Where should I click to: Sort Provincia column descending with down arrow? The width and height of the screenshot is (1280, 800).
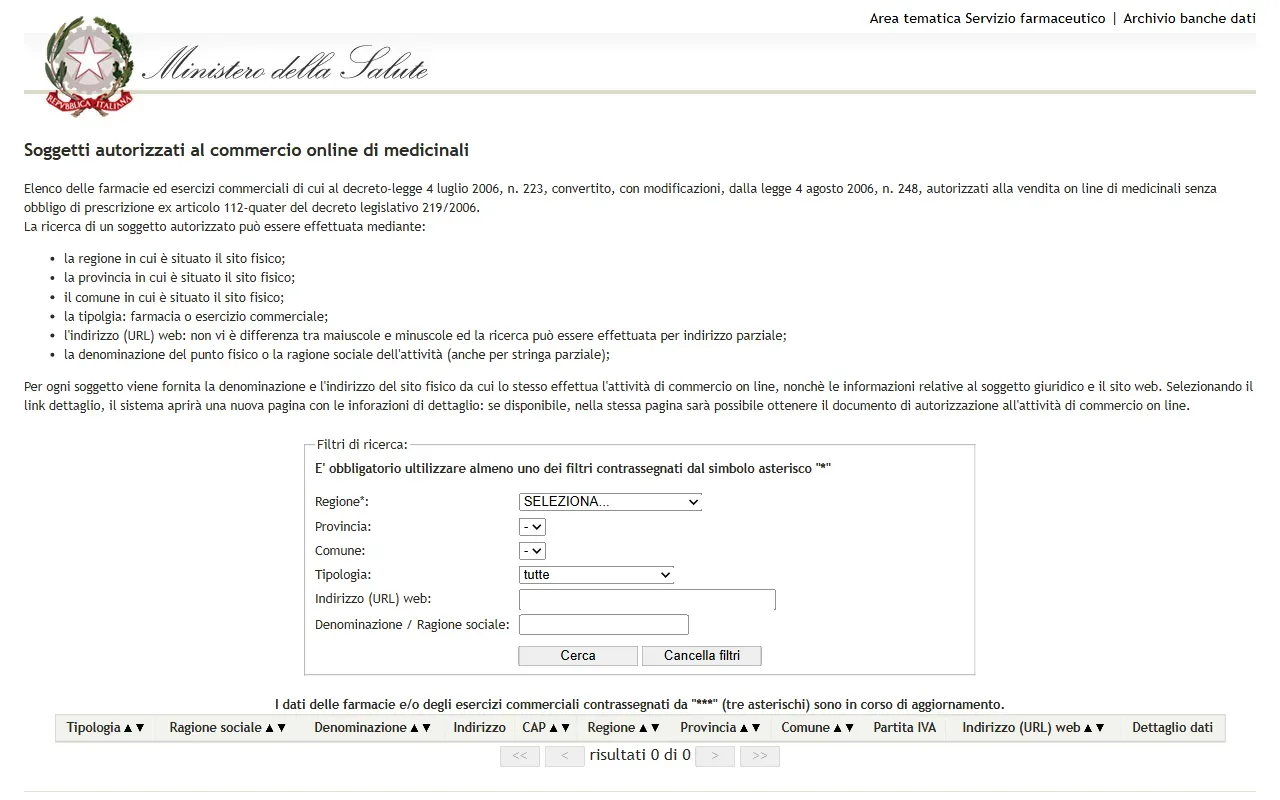(x=756, y=728)
